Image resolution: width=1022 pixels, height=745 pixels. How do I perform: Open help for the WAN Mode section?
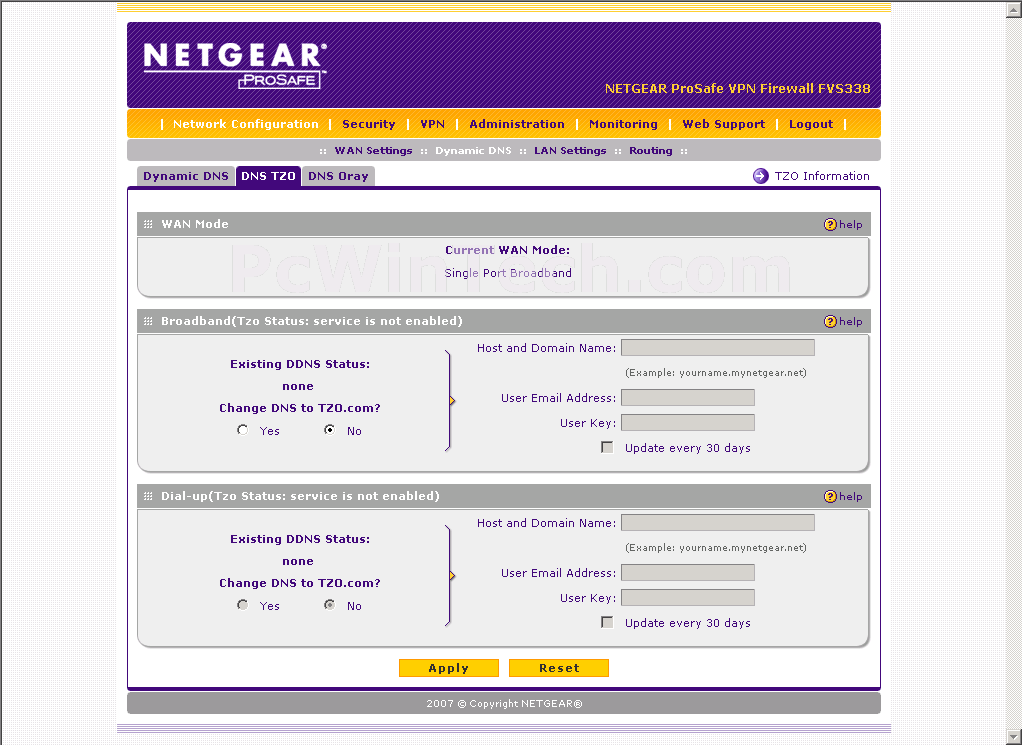pyautogui.click(x=843, y=224)
